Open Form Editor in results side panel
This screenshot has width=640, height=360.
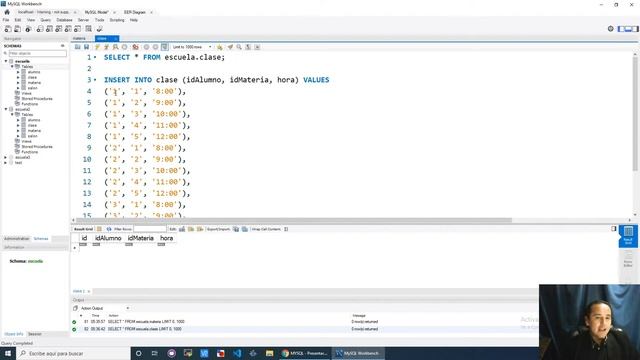[628, 260]
